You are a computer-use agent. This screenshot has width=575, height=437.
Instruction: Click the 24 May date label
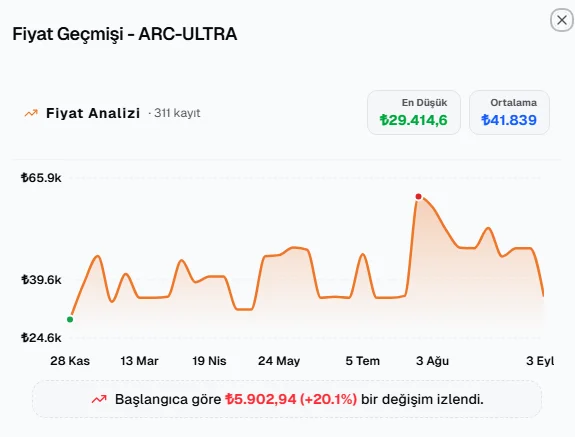tap(279, 361)
